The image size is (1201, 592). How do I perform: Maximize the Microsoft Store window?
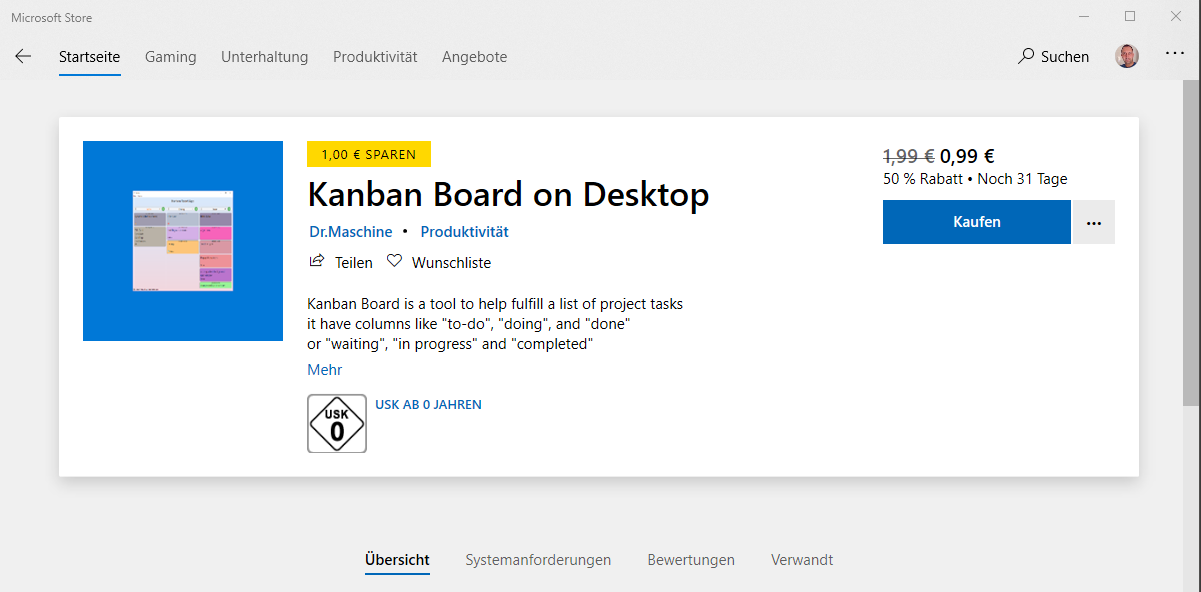[1130, 16]
